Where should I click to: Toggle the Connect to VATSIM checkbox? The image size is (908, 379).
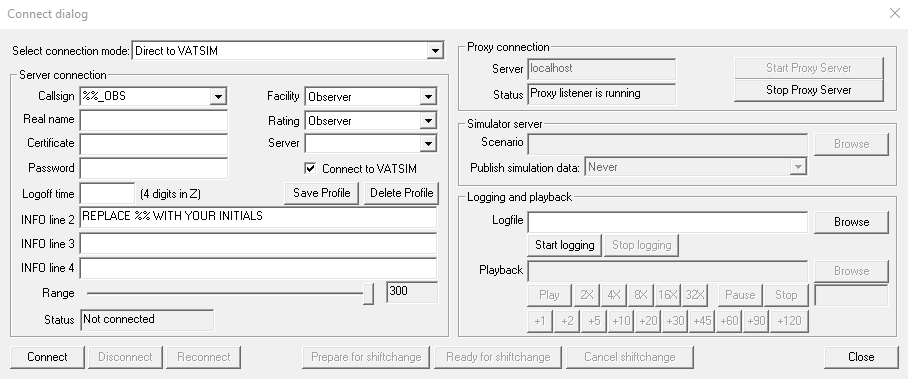click(x=310, y=169)
